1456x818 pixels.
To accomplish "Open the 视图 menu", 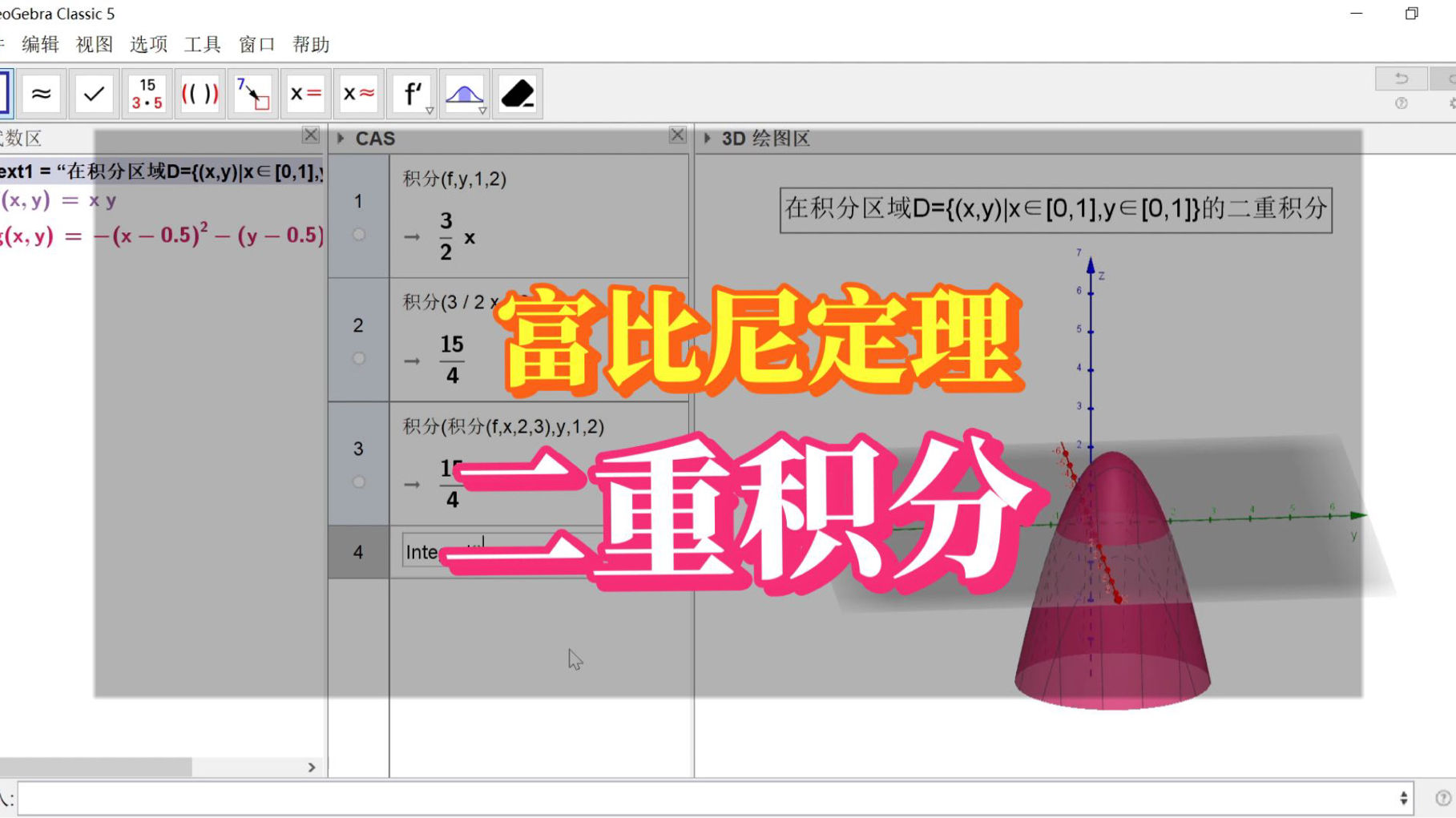I will tap(92, 44).
